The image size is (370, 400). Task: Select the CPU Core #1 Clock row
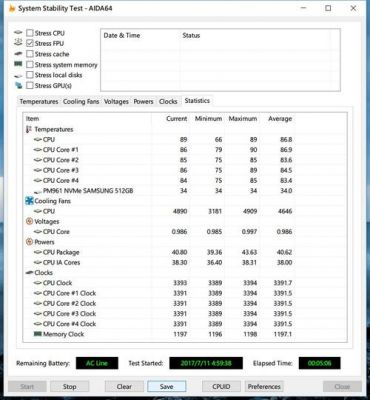tap(159, 293)
